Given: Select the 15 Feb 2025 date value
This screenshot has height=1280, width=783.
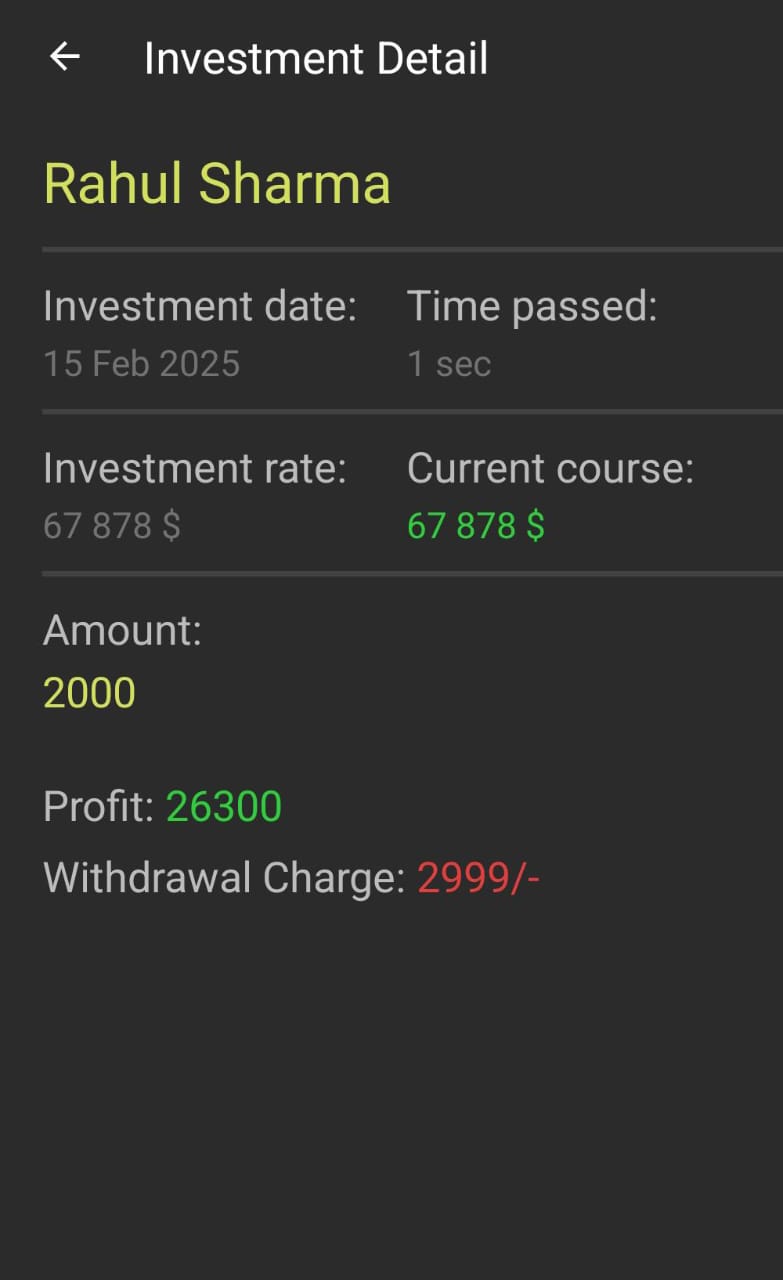Looking at the screenshot, I should click(x=141, y=363).
